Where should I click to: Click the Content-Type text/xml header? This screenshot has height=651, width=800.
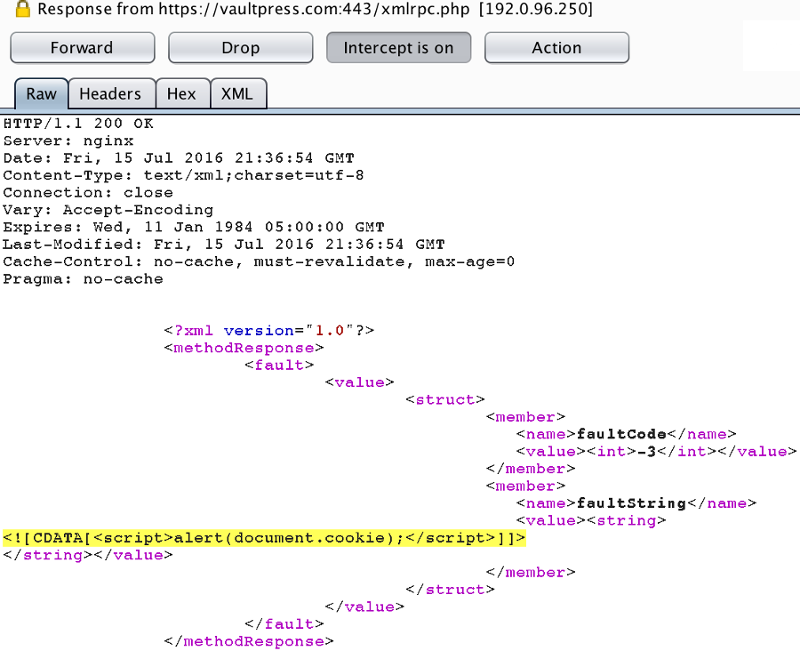point(183,176)
